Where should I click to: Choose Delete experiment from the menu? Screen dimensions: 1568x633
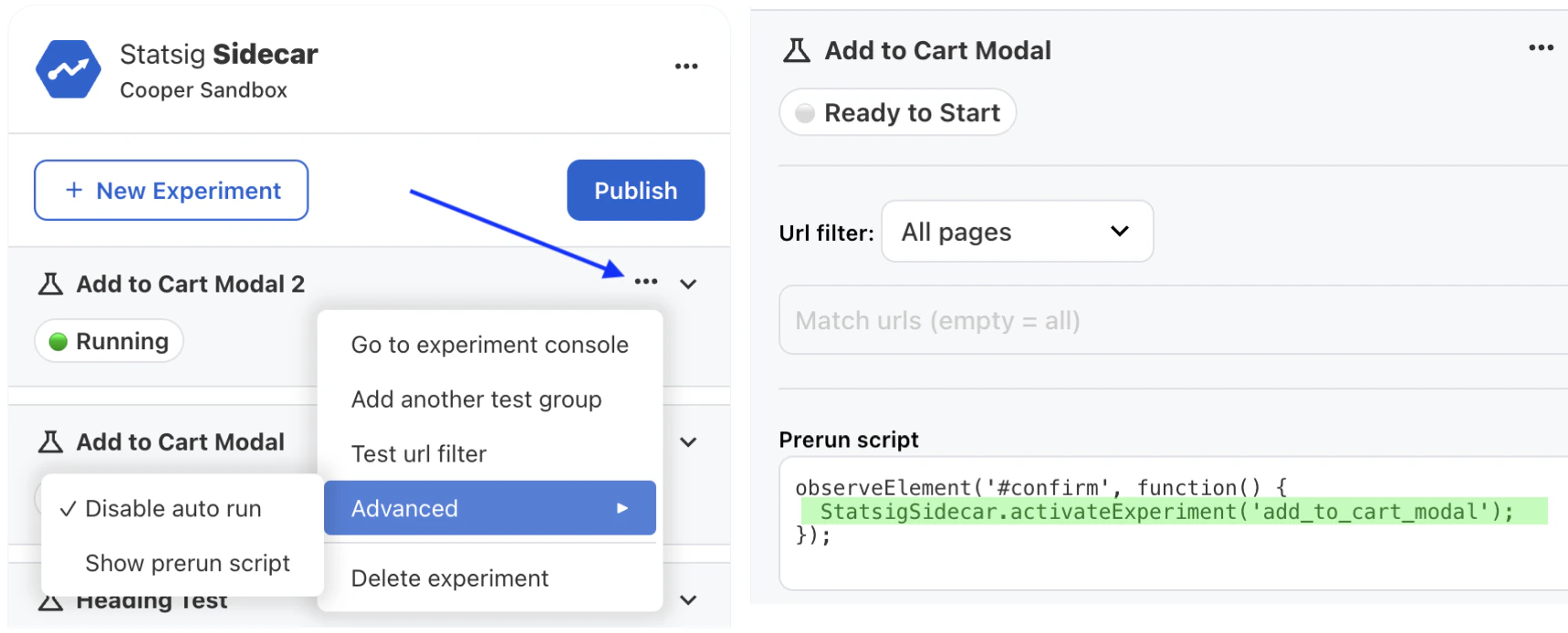pyautogui.click(x=450, y=577)
